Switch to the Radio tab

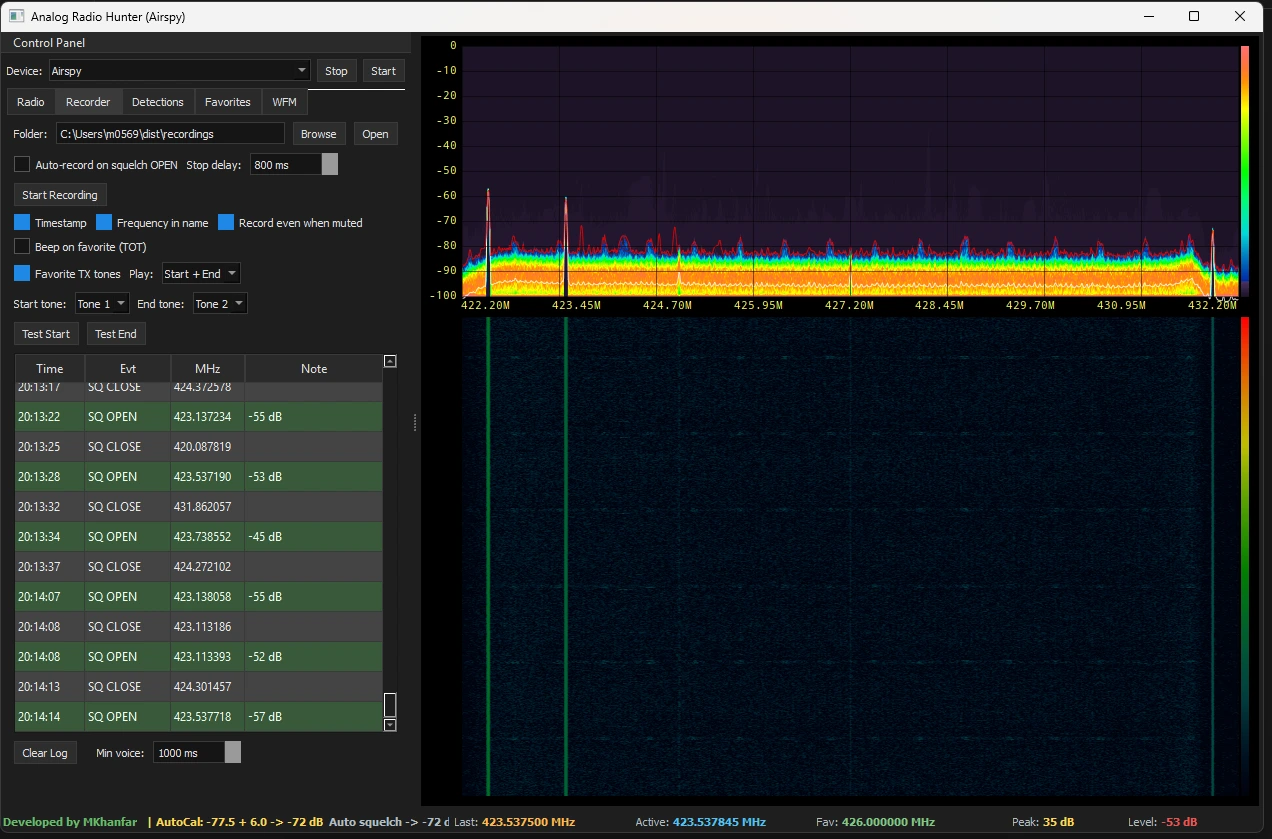click(x=30, y=101)
